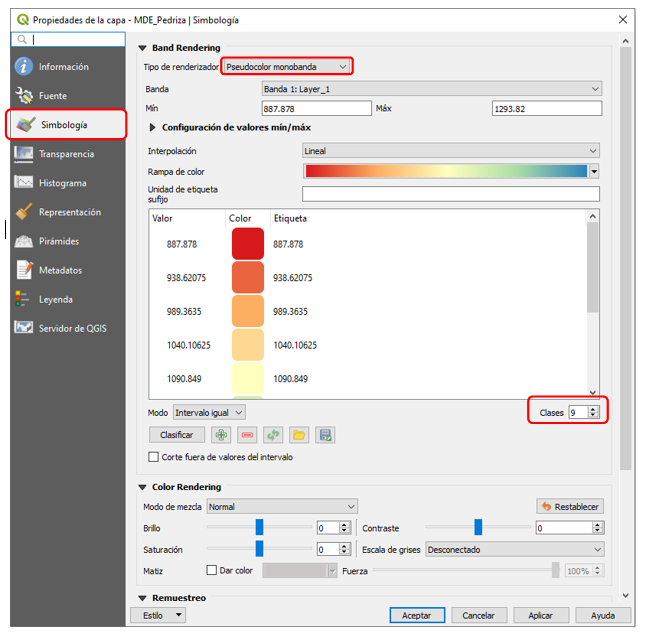Open the Histograma section in the sidebar

(62, 183)
